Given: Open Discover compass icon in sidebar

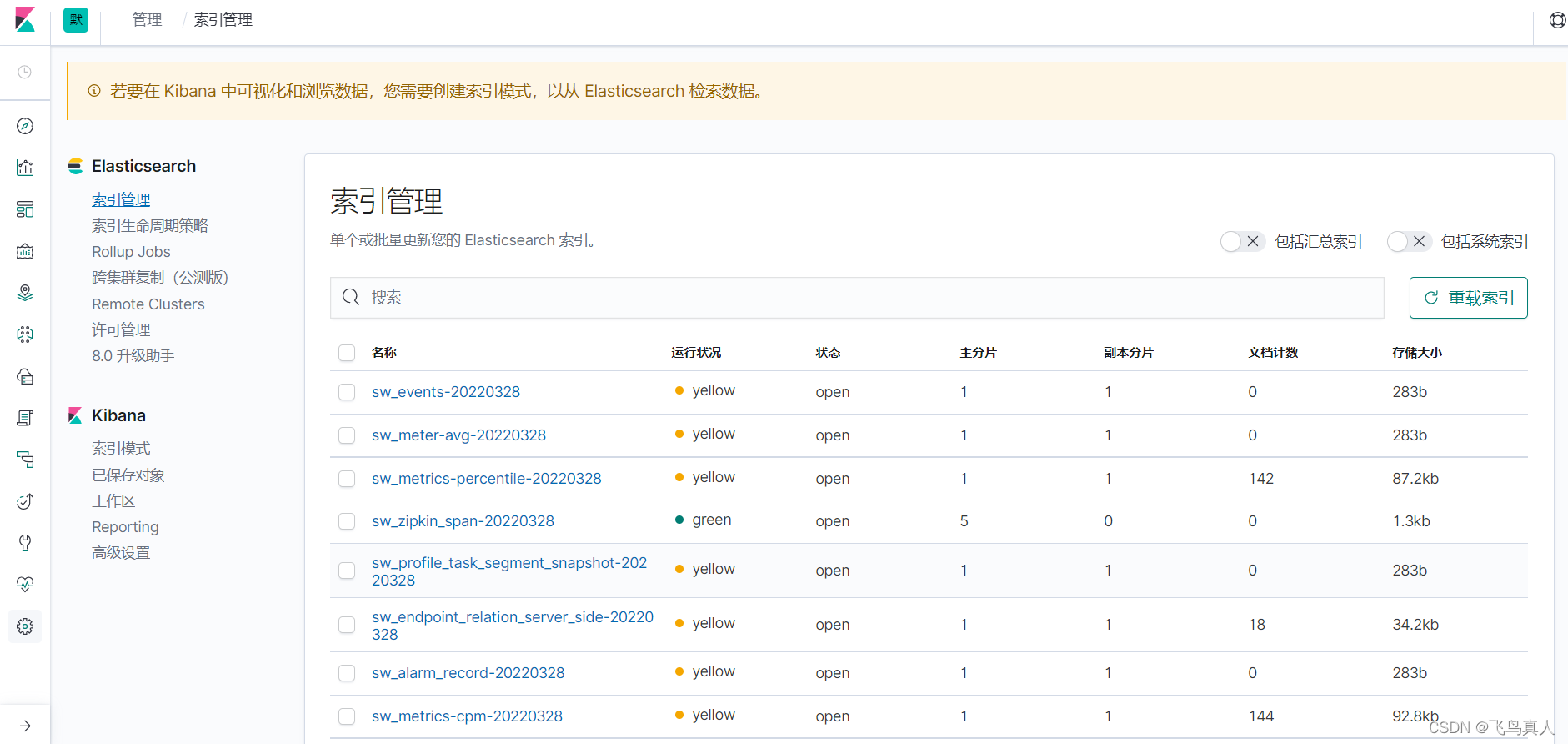Looking at the screenshot, I should 25,126.
